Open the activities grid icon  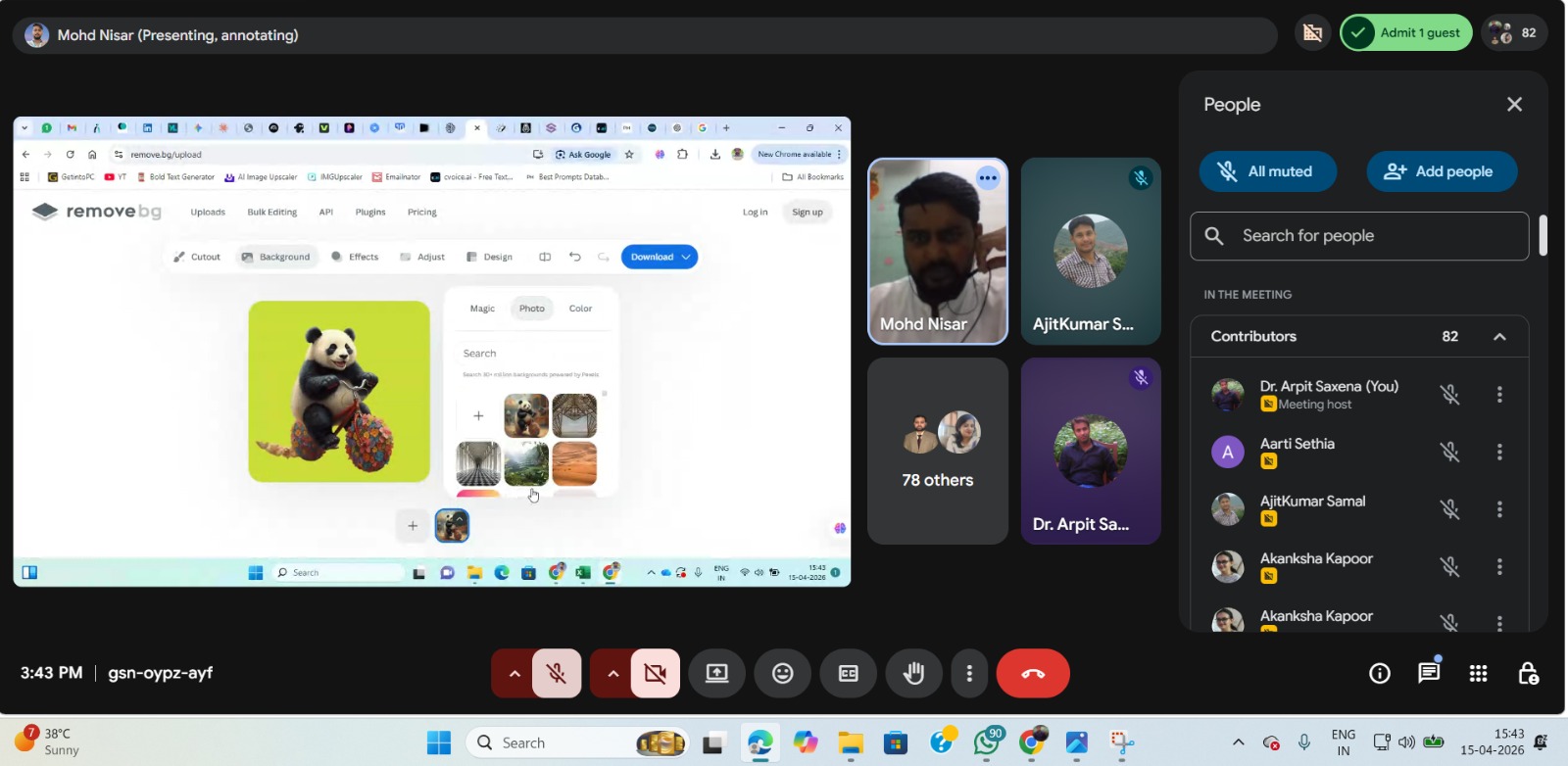coord(1478,673)
